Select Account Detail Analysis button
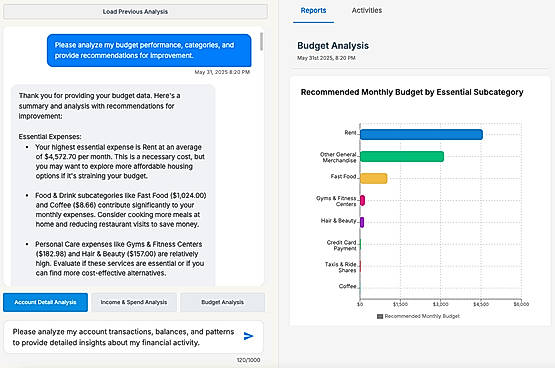This screenshot has height=368, width=555. [x=45, y=302]
